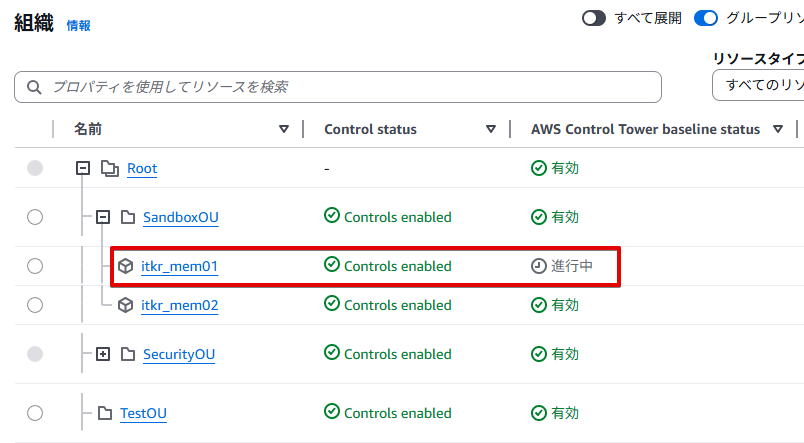Click the cube account icon for itkr_mem01
The image size is (804, 443).
(126, 266)
